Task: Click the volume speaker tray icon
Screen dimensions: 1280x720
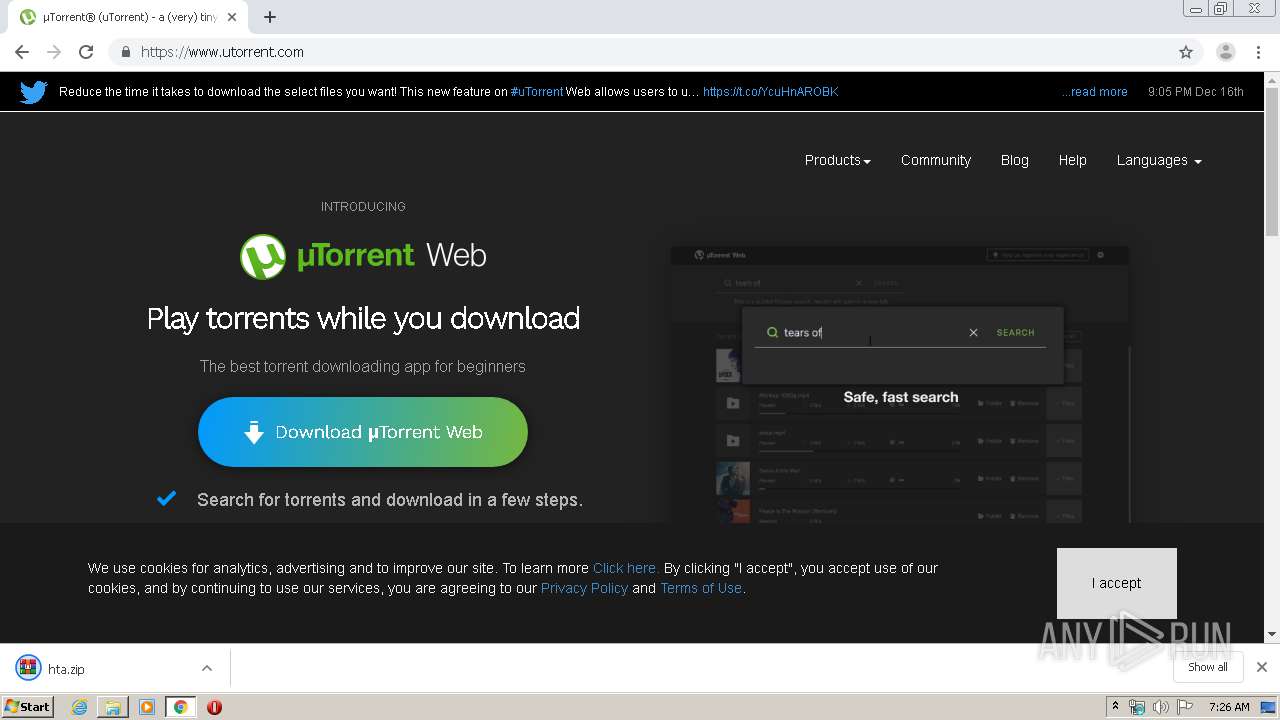Action: 1160,707
